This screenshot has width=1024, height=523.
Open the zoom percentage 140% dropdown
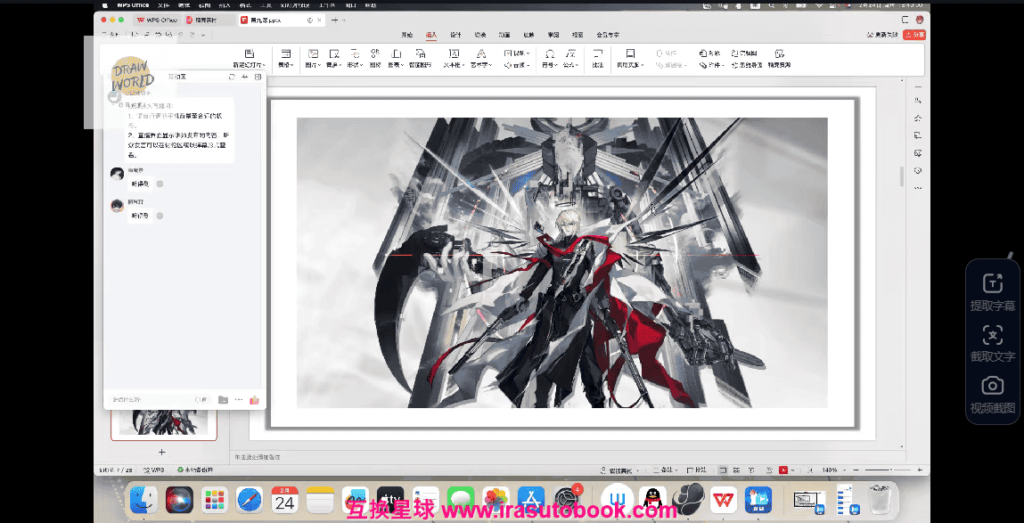pyautogui.click(x=833, y=470)
